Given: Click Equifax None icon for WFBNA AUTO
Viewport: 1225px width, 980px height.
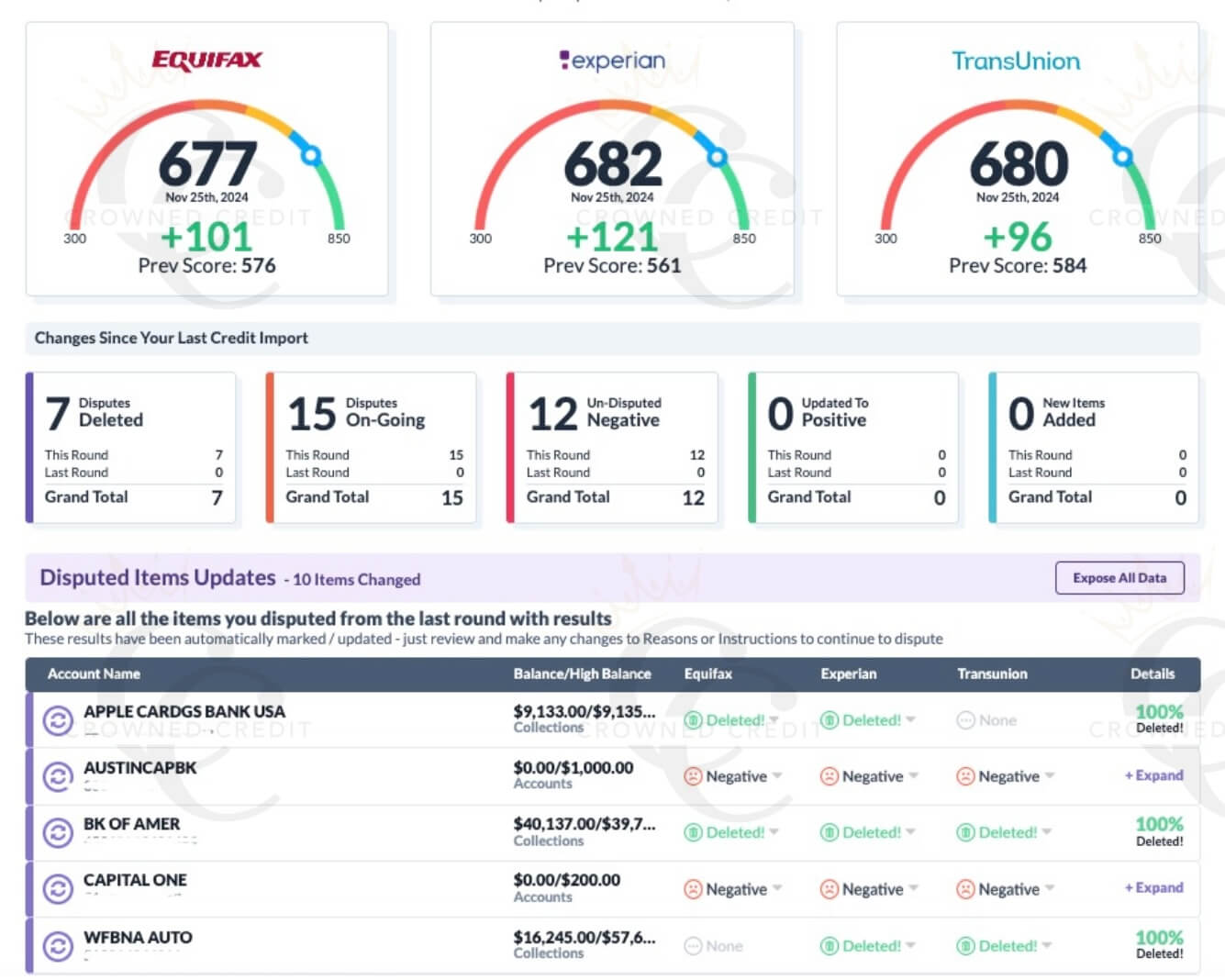Looking at the screenshot, I should (693, 946).
